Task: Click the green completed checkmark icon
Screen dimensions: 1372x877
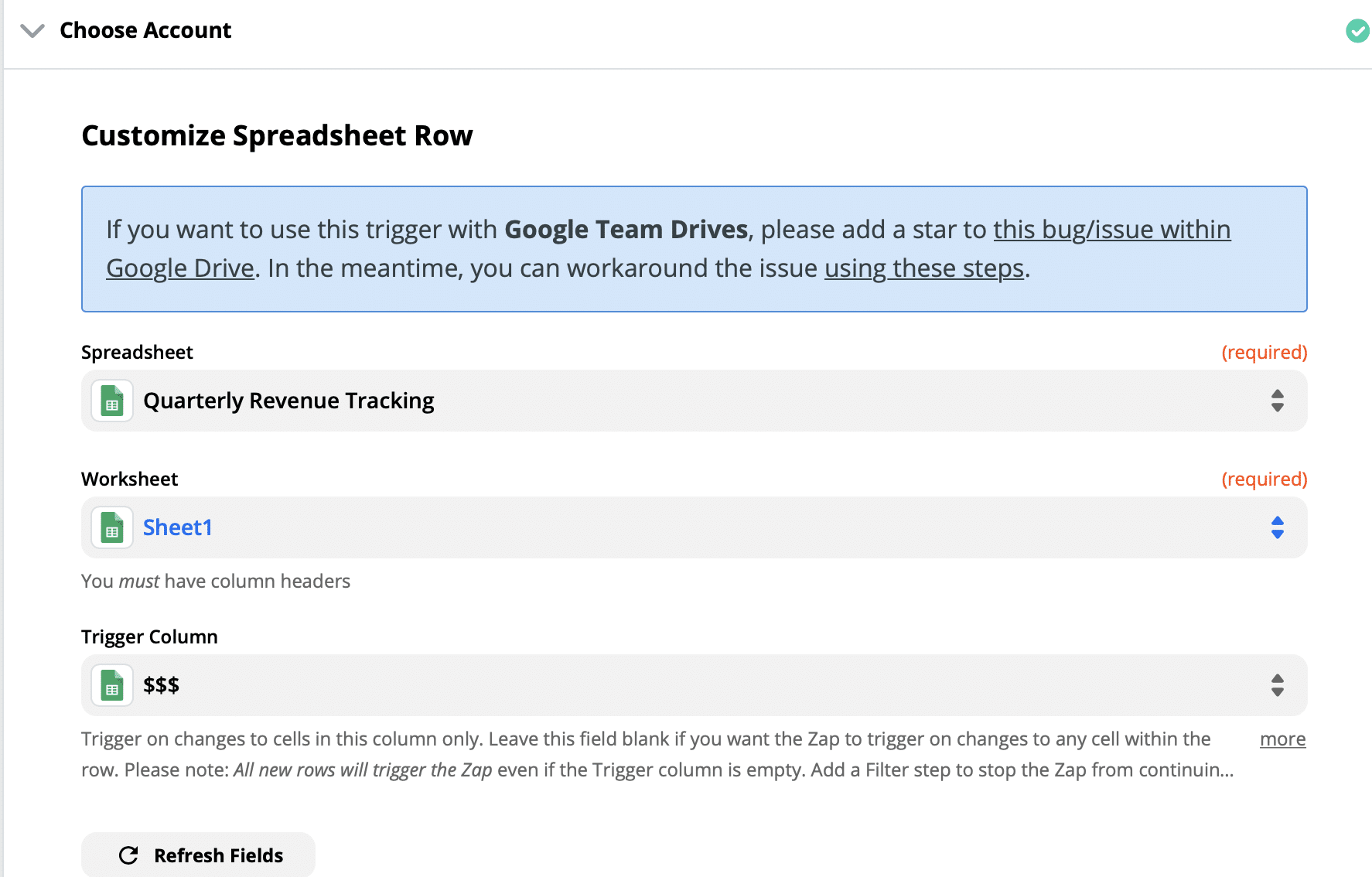Action: tap(1357, 31)
